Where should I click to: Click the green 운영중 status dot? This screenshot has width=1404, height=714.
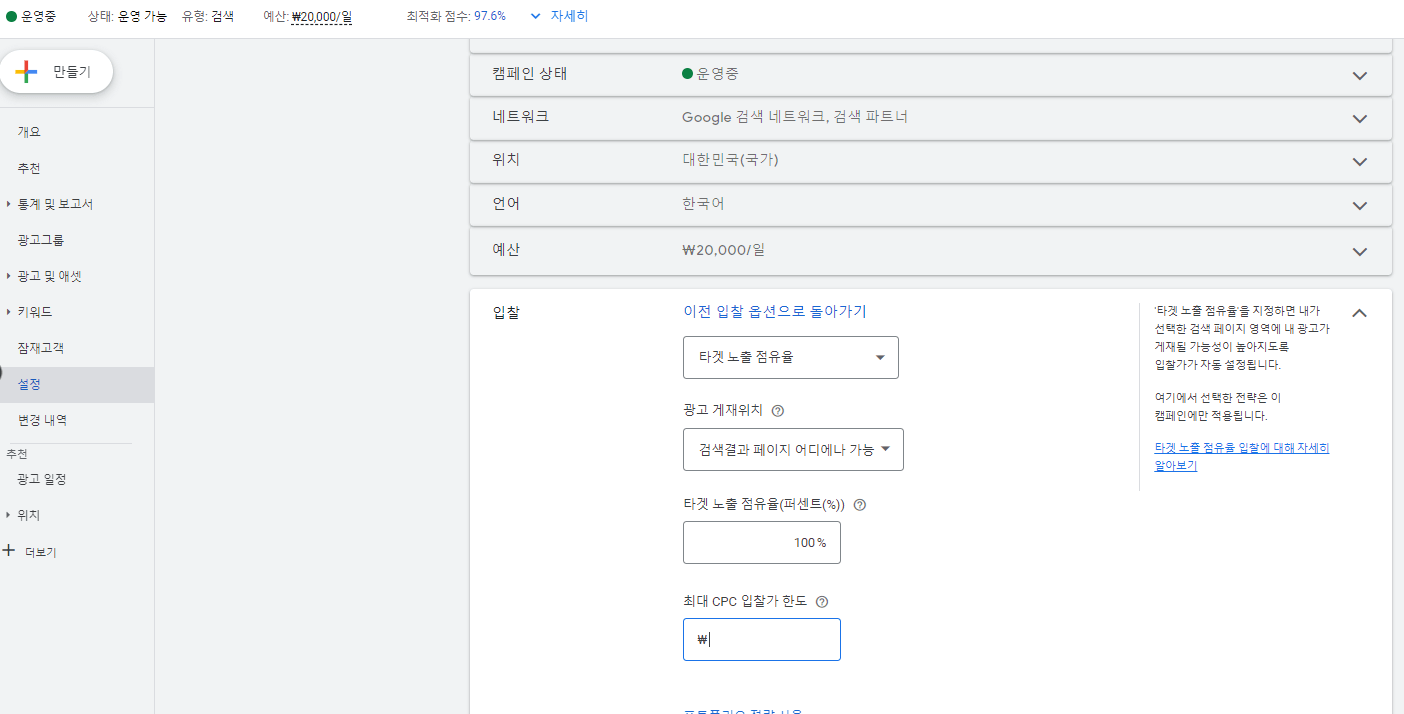[12, 16]
